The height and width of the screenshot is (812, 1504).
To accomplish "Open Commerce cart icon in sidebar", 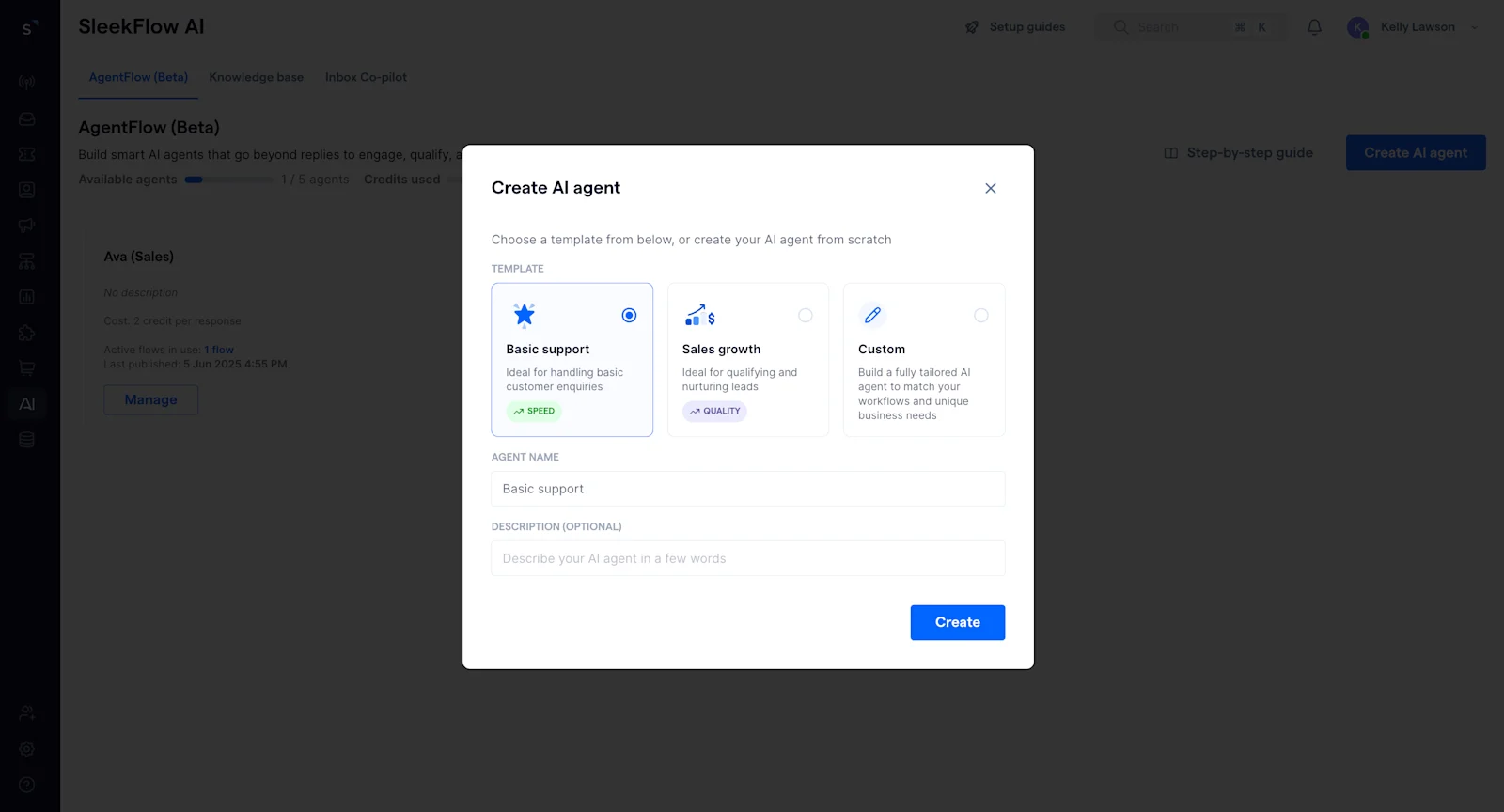I will [x=27, y=368].
